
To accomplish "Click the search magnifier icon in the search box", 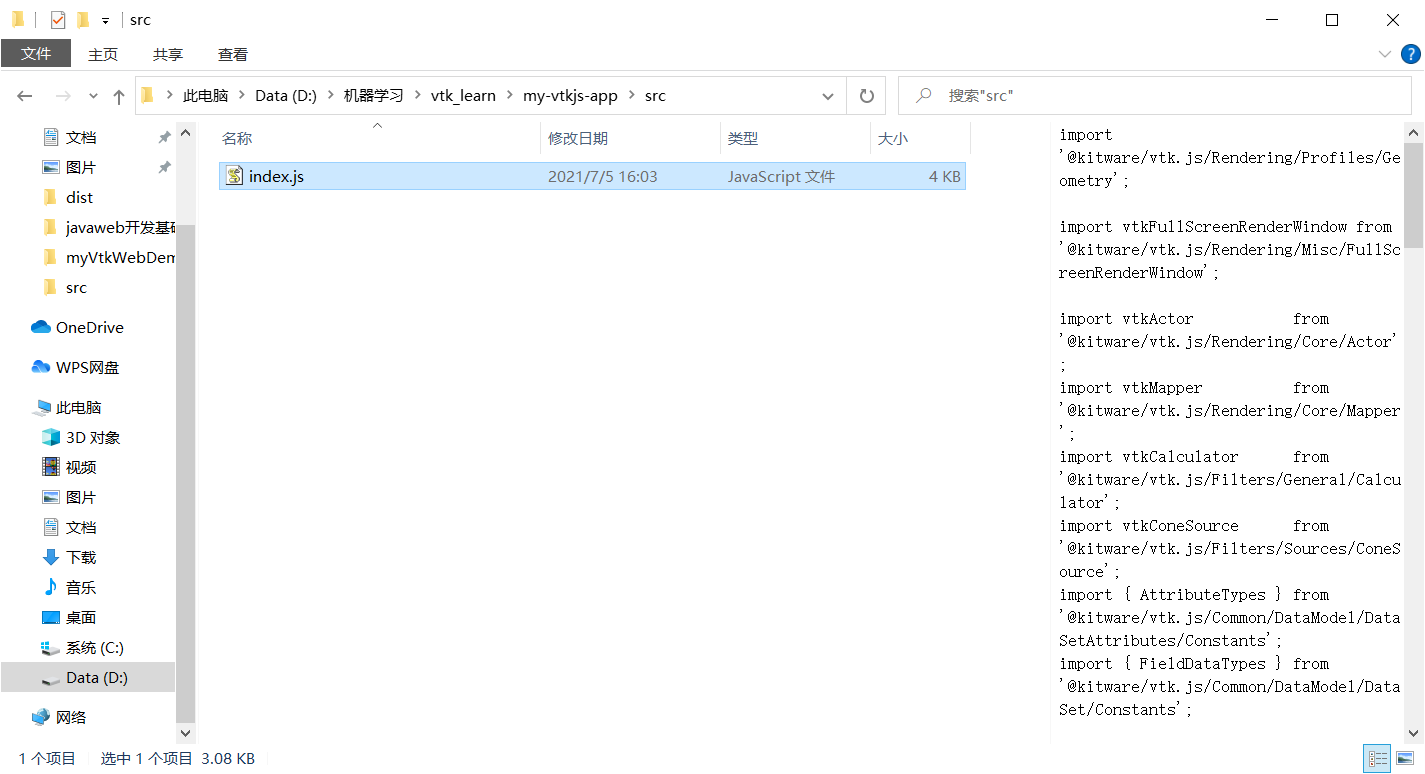I will [x=921, y=95].
